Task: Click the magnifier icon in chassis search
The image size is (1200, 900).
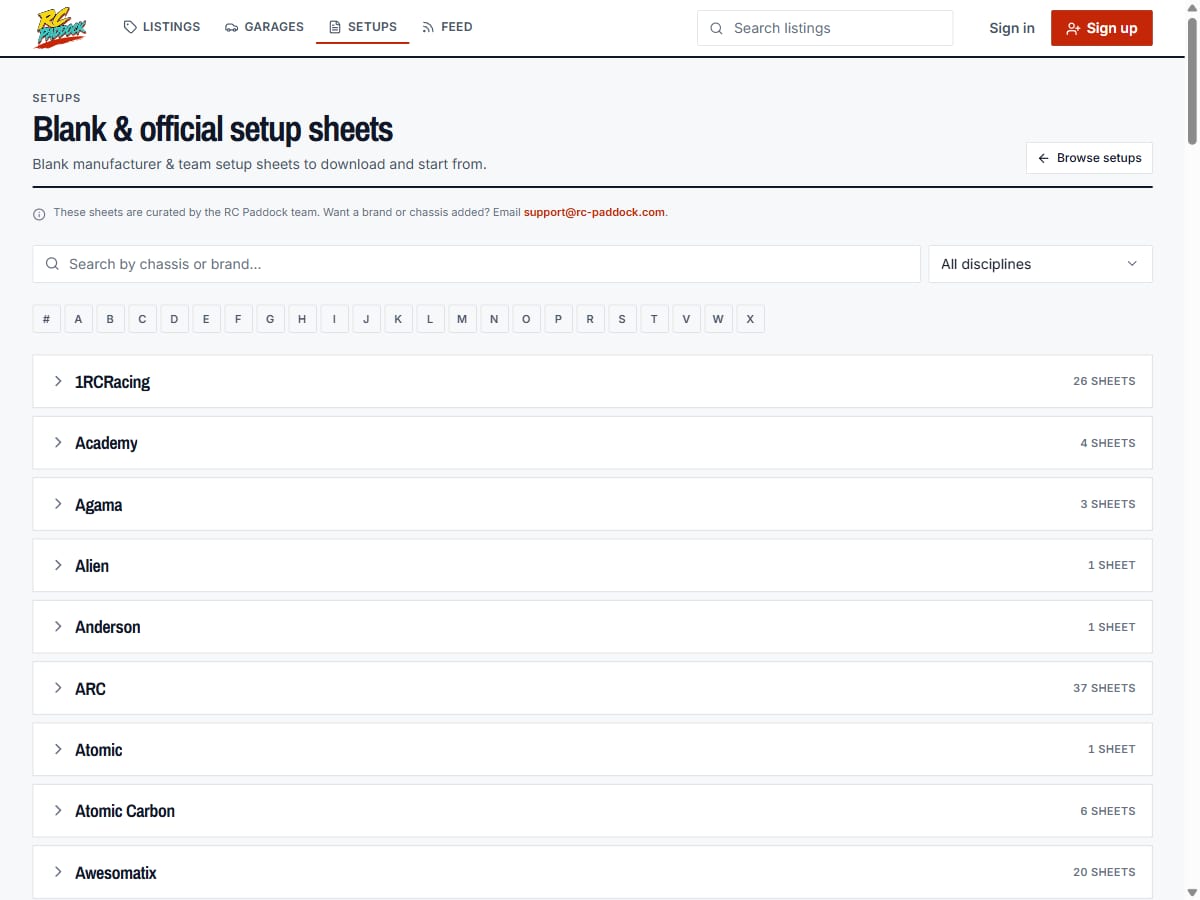Action: (52, 264)
